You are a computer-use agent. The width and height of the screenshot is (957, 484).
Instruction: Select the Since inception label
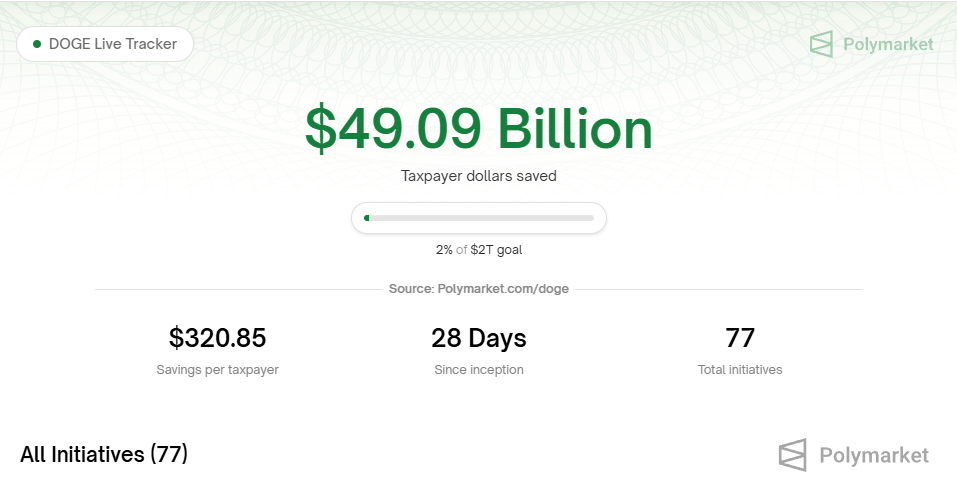tap(478, 370)
